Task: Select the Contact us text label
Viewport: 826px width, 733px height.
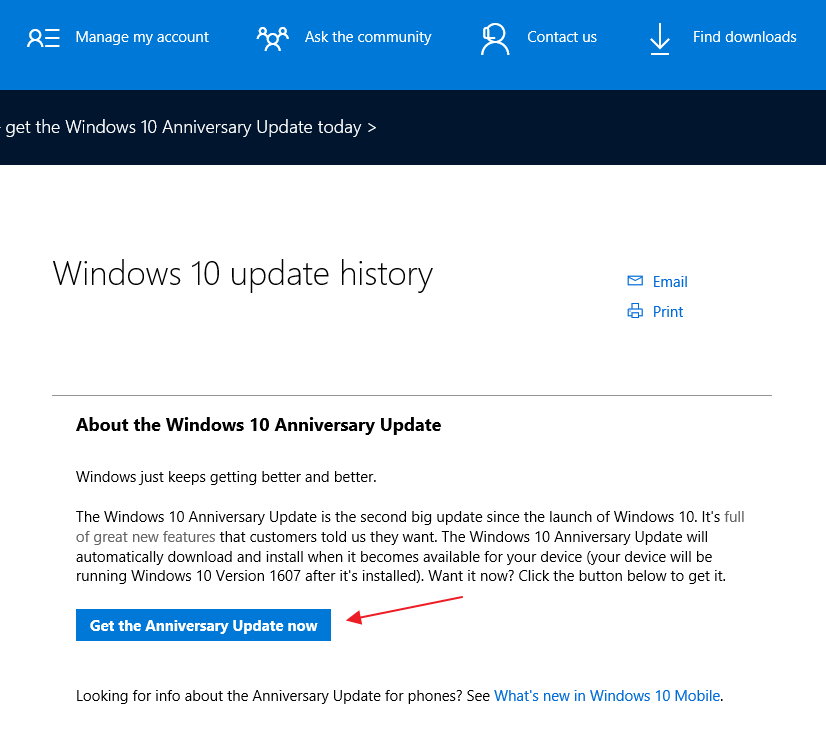Action: pos(562,37)
